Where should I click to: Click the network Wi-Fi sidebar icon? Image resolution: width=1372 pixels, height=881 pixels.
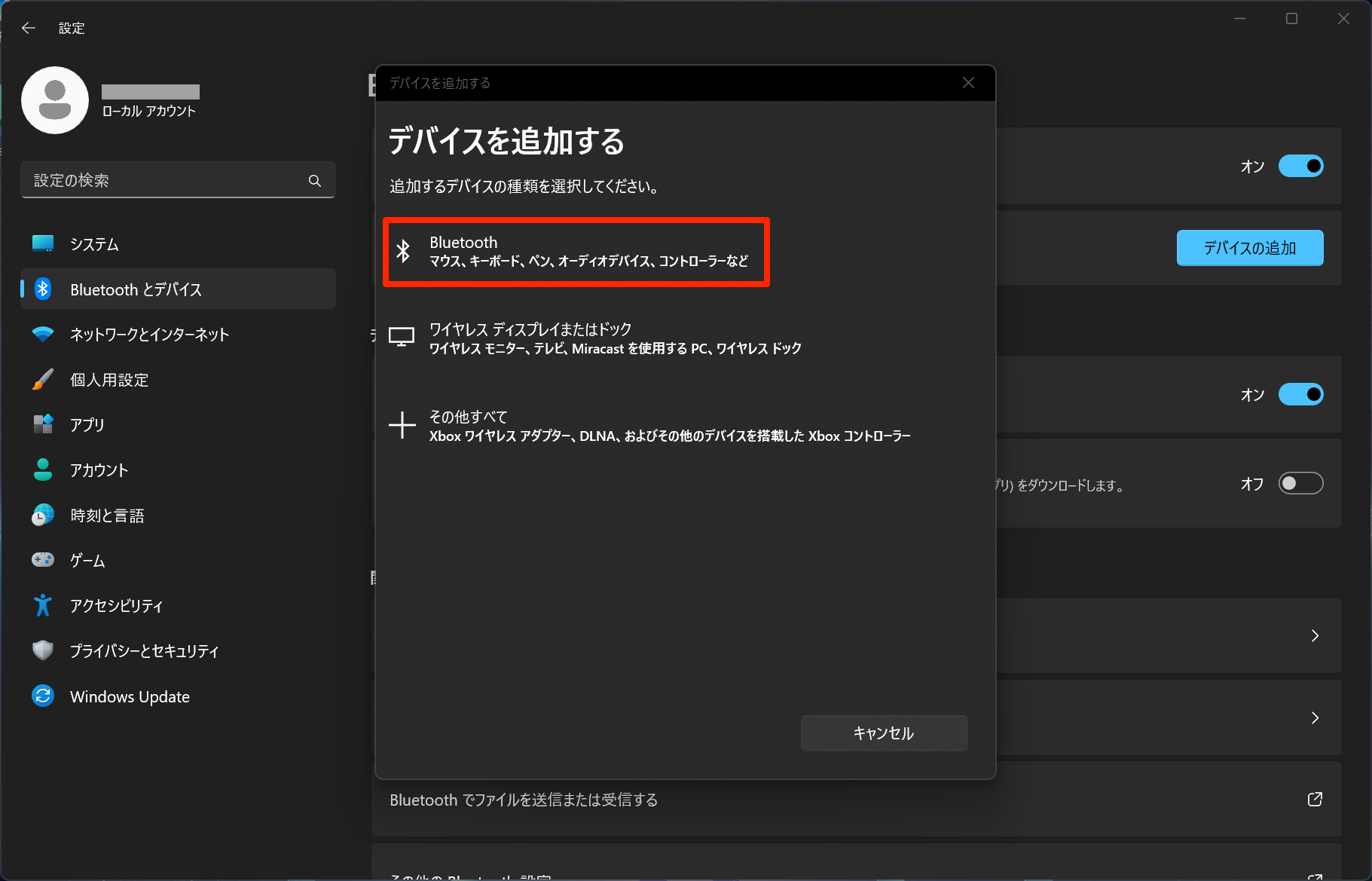click(43, 334)
